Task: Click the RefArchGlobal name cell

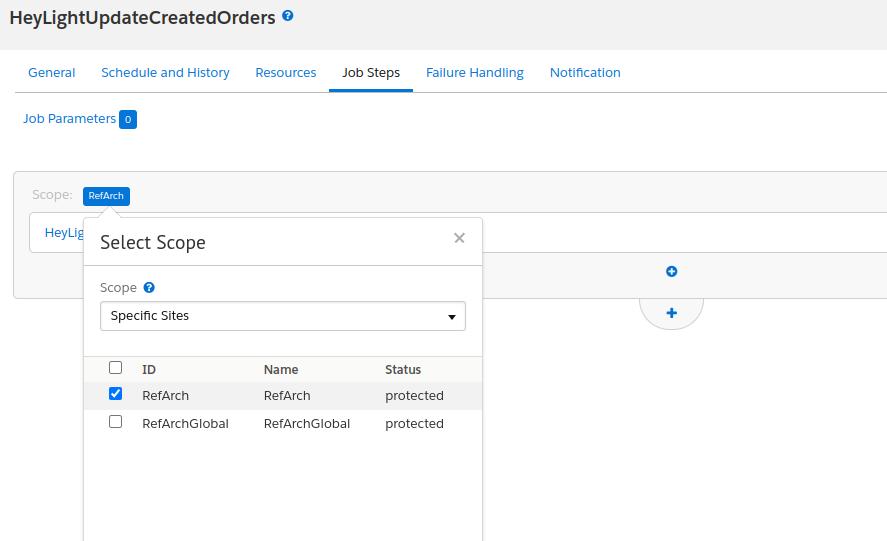Action: 307,423
